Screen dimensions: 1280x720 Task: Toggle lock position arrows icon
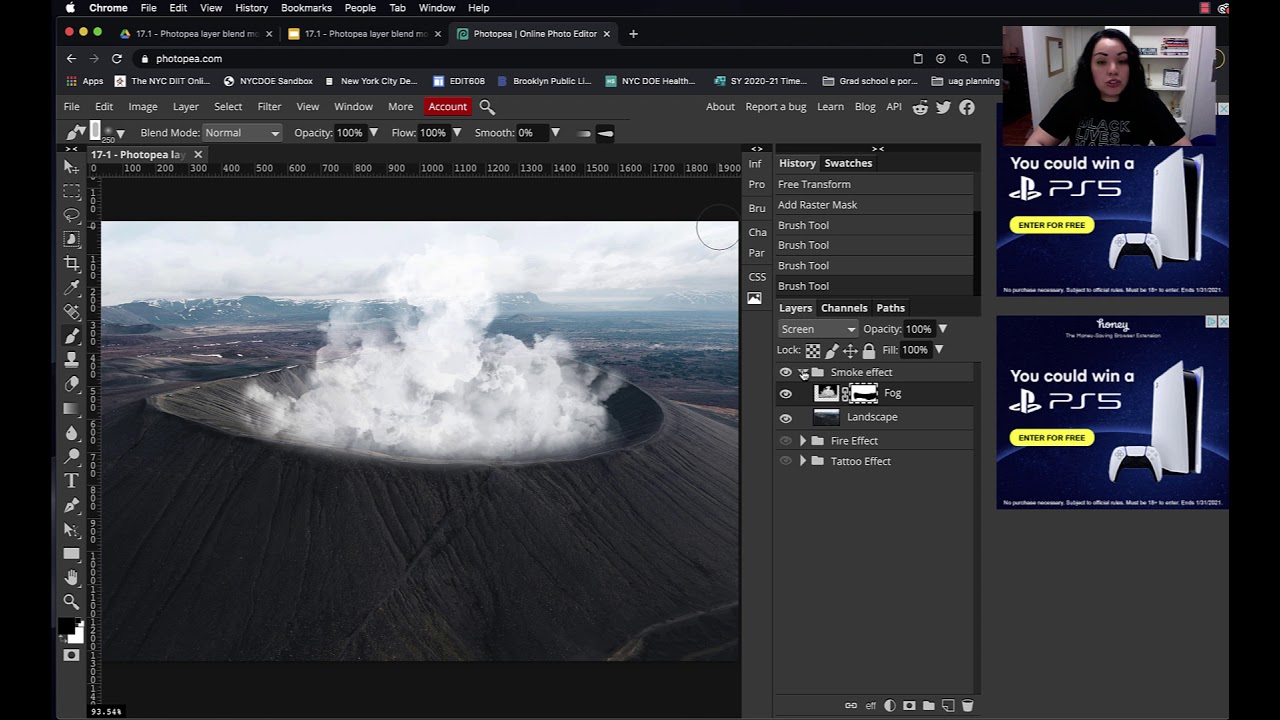[x=850, y=351]
